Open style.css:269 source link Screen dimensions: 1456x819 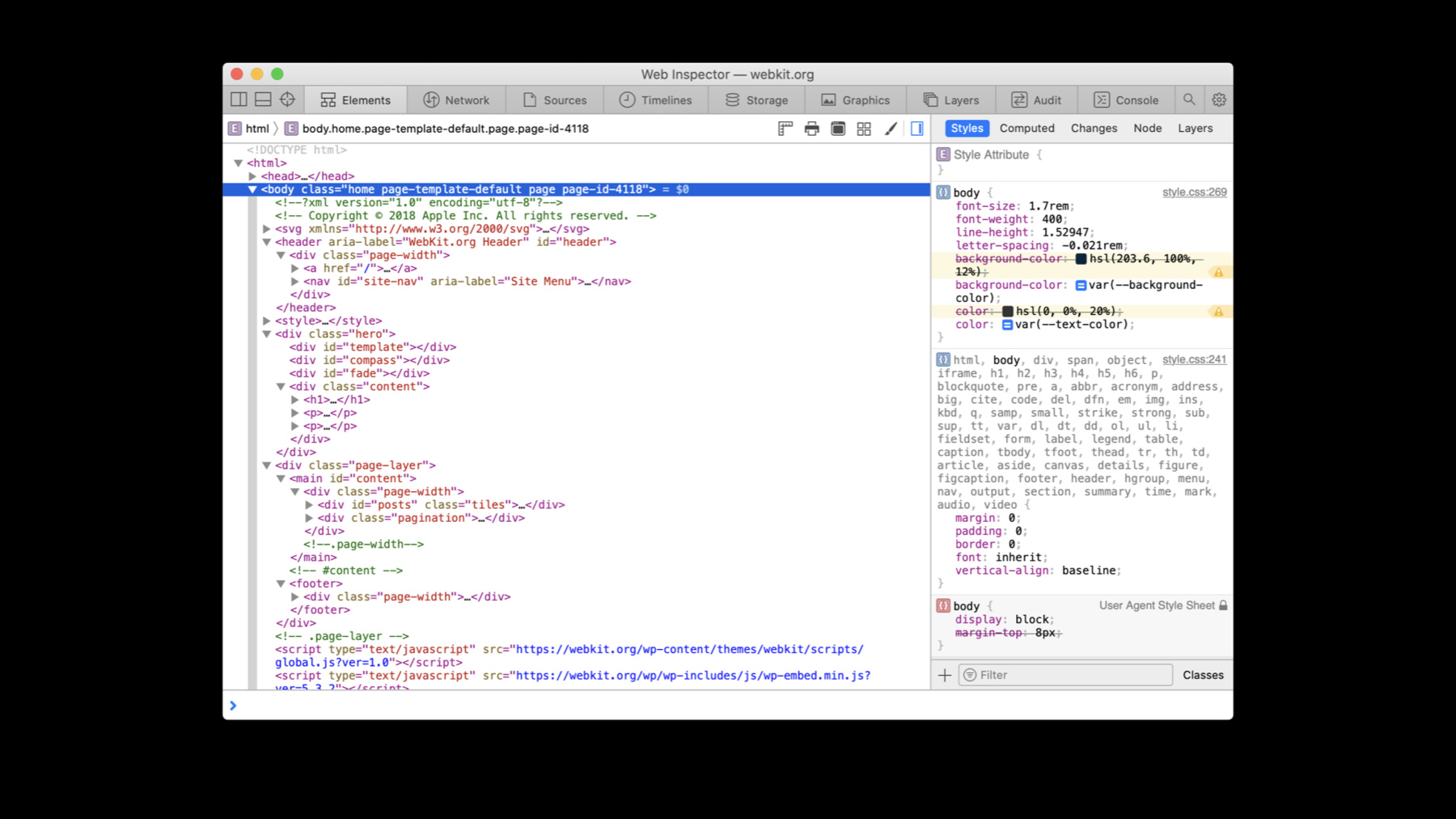1194,193
